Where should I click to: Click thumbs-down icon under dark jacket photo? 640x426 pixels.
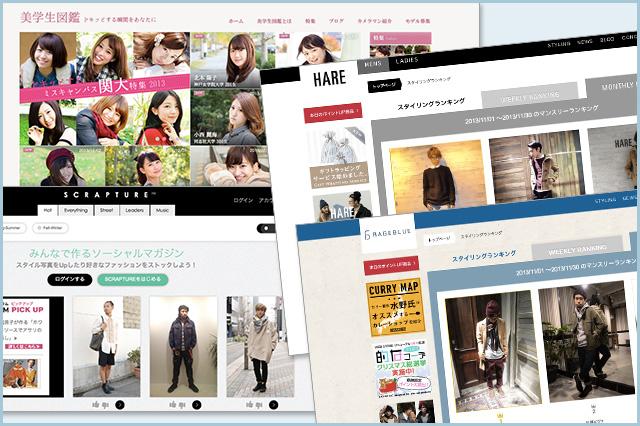[182, 405]
